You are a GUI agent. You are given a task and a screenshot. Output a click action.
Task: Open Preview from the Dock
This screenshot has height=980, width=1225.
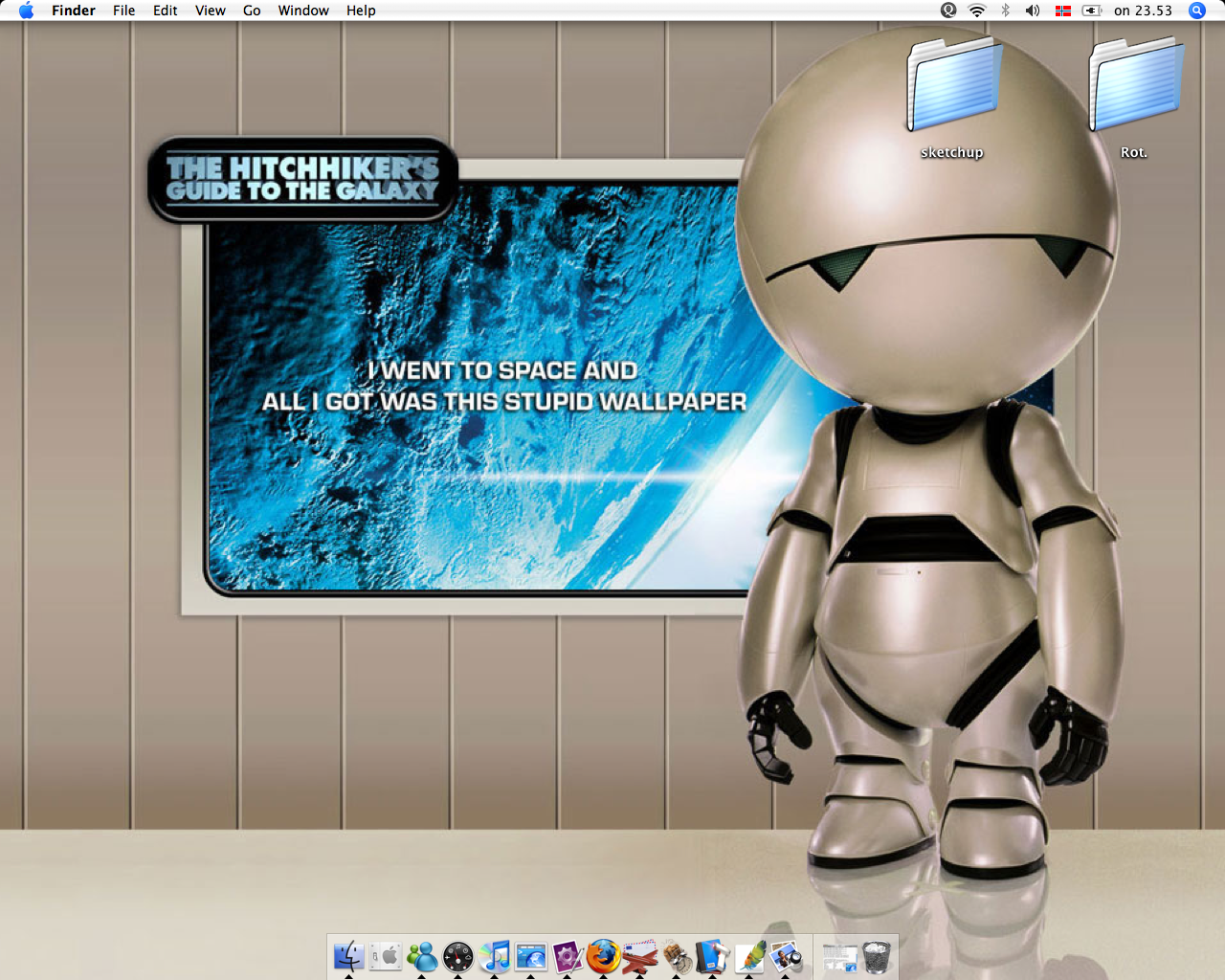(786, 956)
